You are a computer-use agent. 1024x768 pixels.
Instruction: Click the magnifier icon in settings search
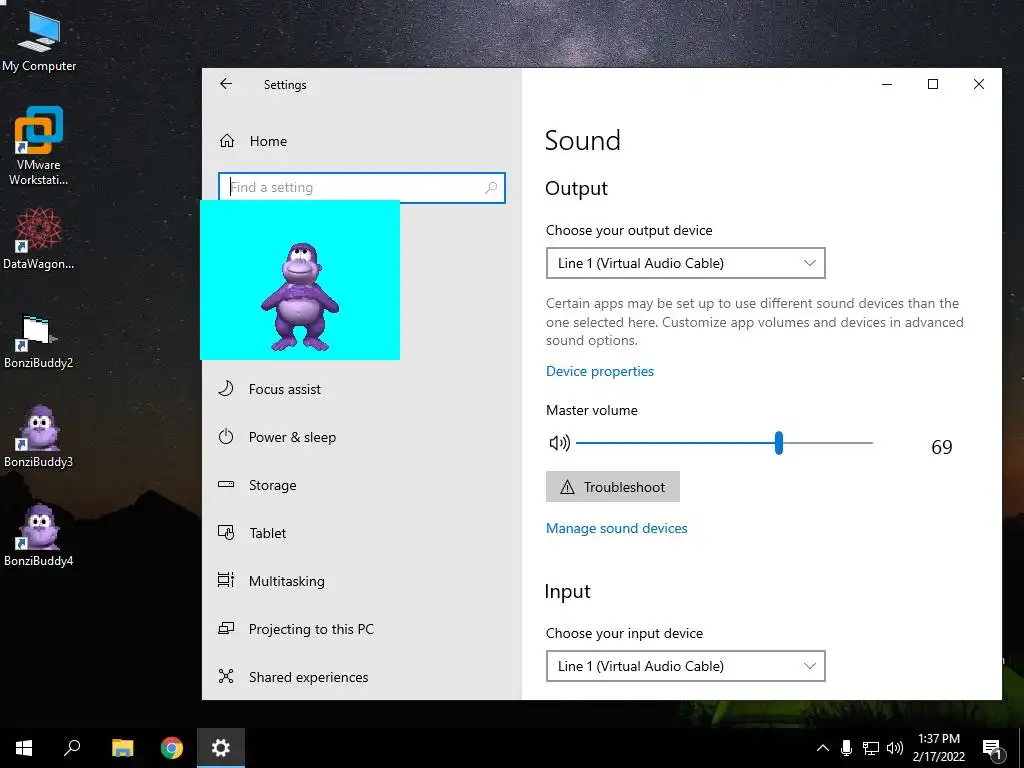pos(491,187)
